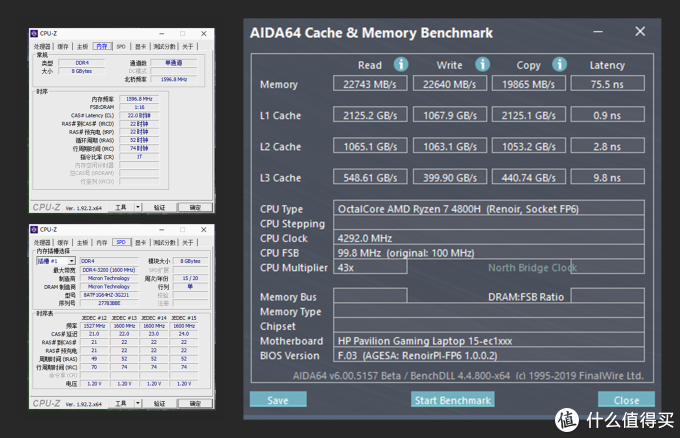Click the CAS# Latency value 22.0 时钟
The image size is (680, 438).
[139, 115]
